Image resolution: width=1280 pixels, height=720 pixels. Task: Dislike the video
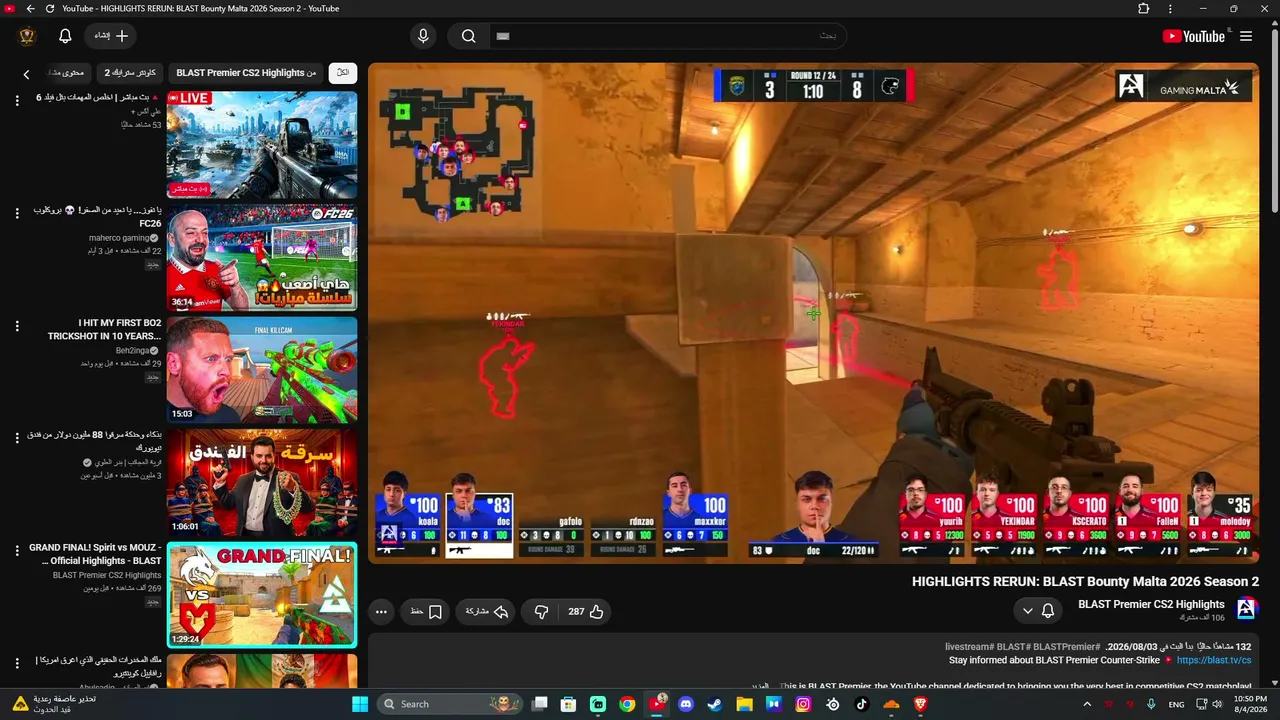[541, 612]
